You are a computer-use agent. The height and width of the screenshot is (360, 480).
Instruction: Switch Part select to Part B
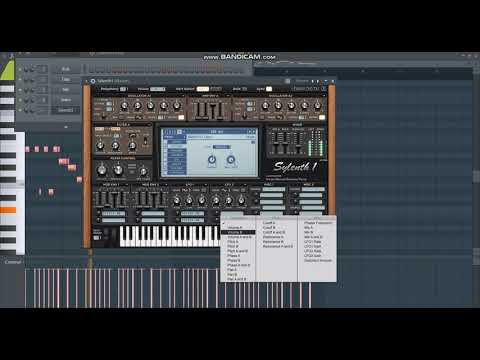tap(216, 89)
